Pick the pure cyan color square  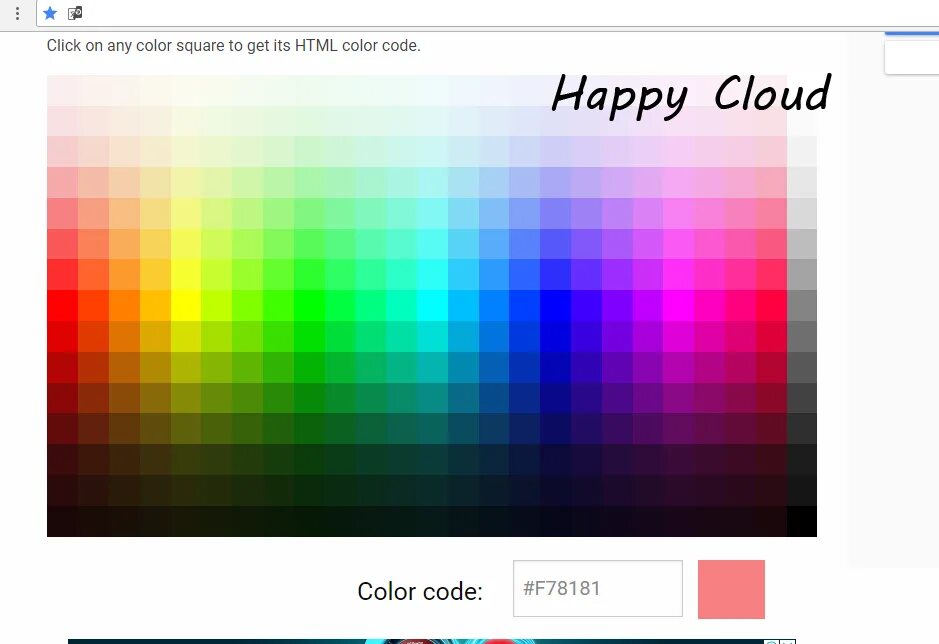coord(432,305)
